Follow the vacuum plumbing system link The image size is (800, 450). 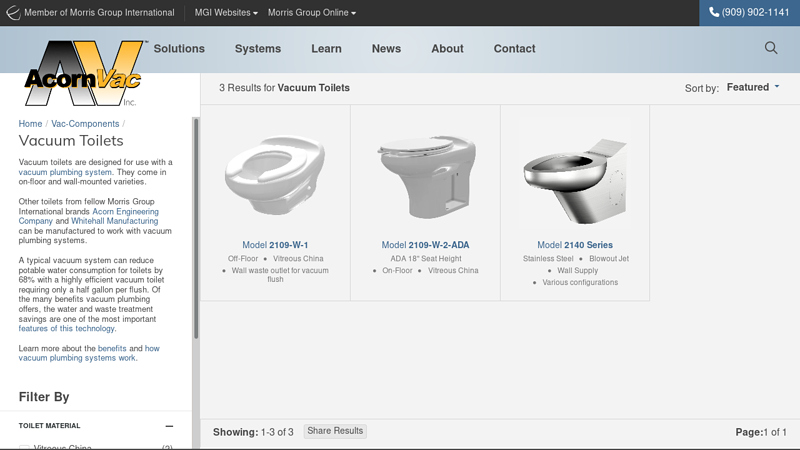point(65,172)
